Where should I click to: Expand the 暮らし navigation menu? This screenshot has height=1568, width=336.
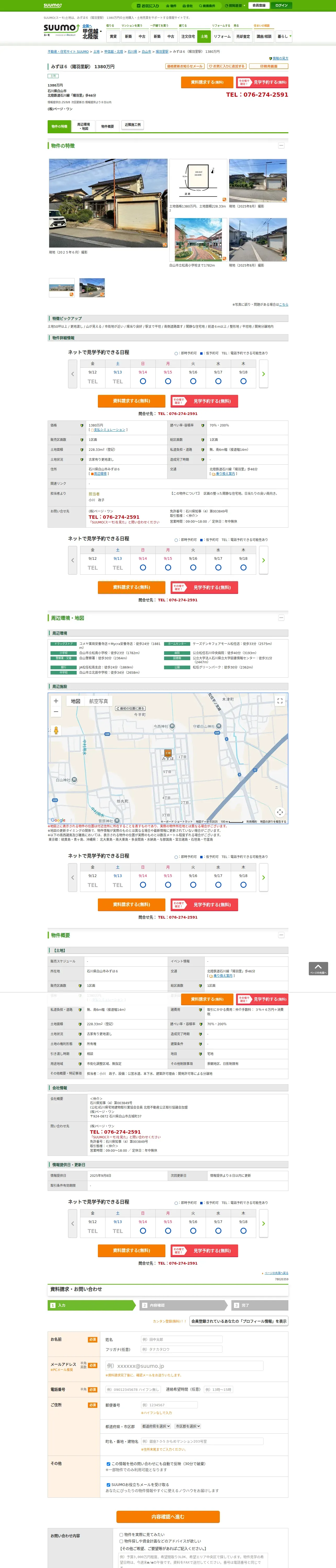pyautogui.click(x=284, y=37)
